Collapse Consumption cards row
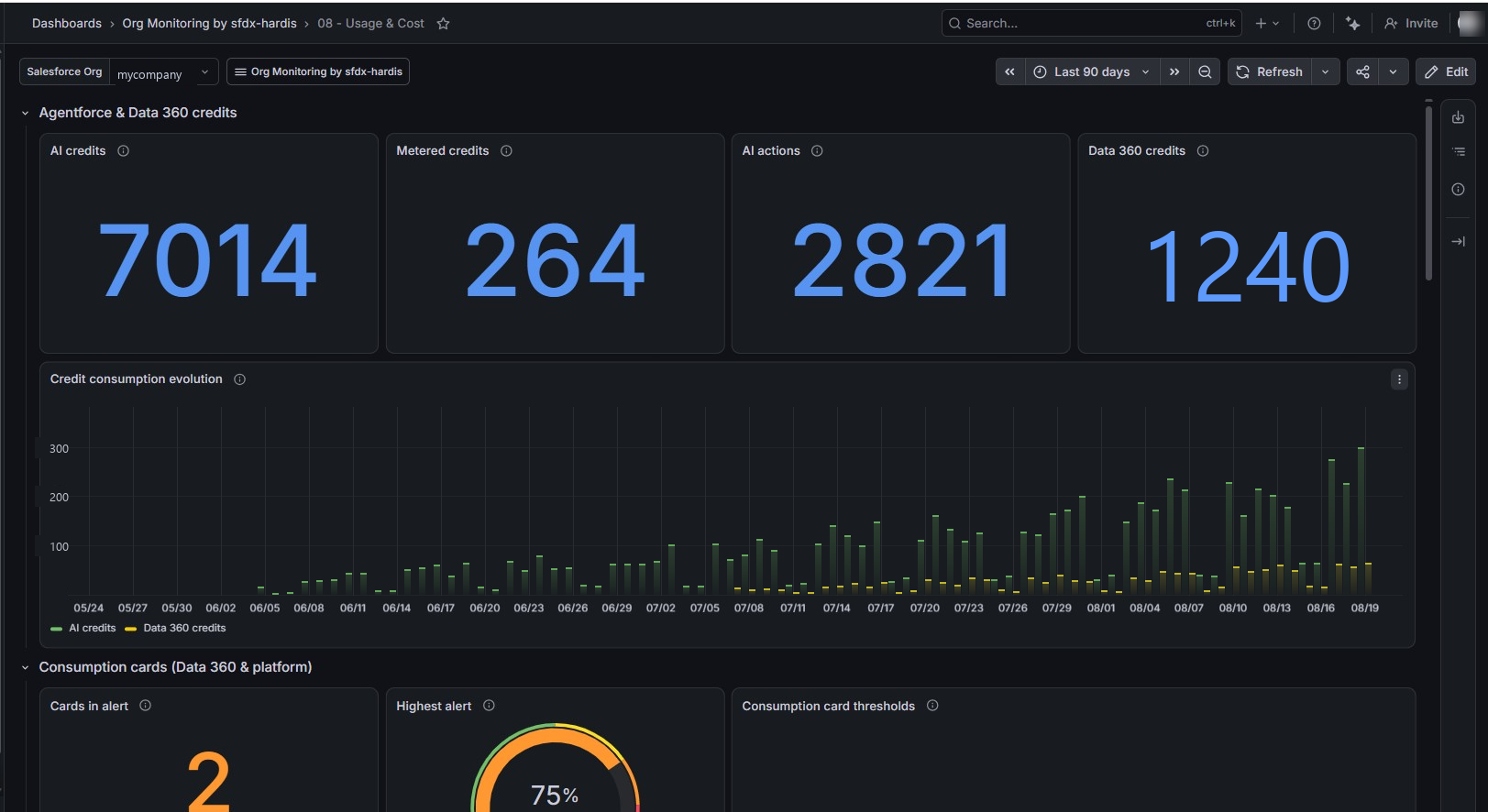Image resolution: width=1488 pixels, height=812 pixels. coord(25,668)
